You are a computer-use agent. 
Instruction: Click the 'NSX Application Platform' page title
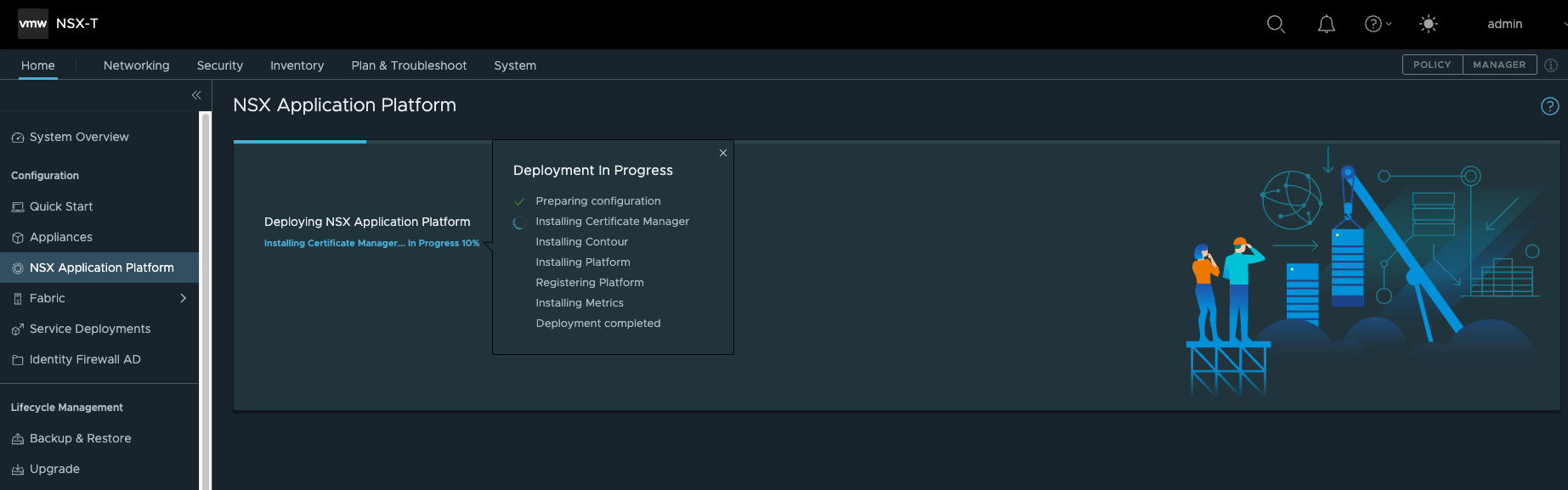[x=345, y=105]
